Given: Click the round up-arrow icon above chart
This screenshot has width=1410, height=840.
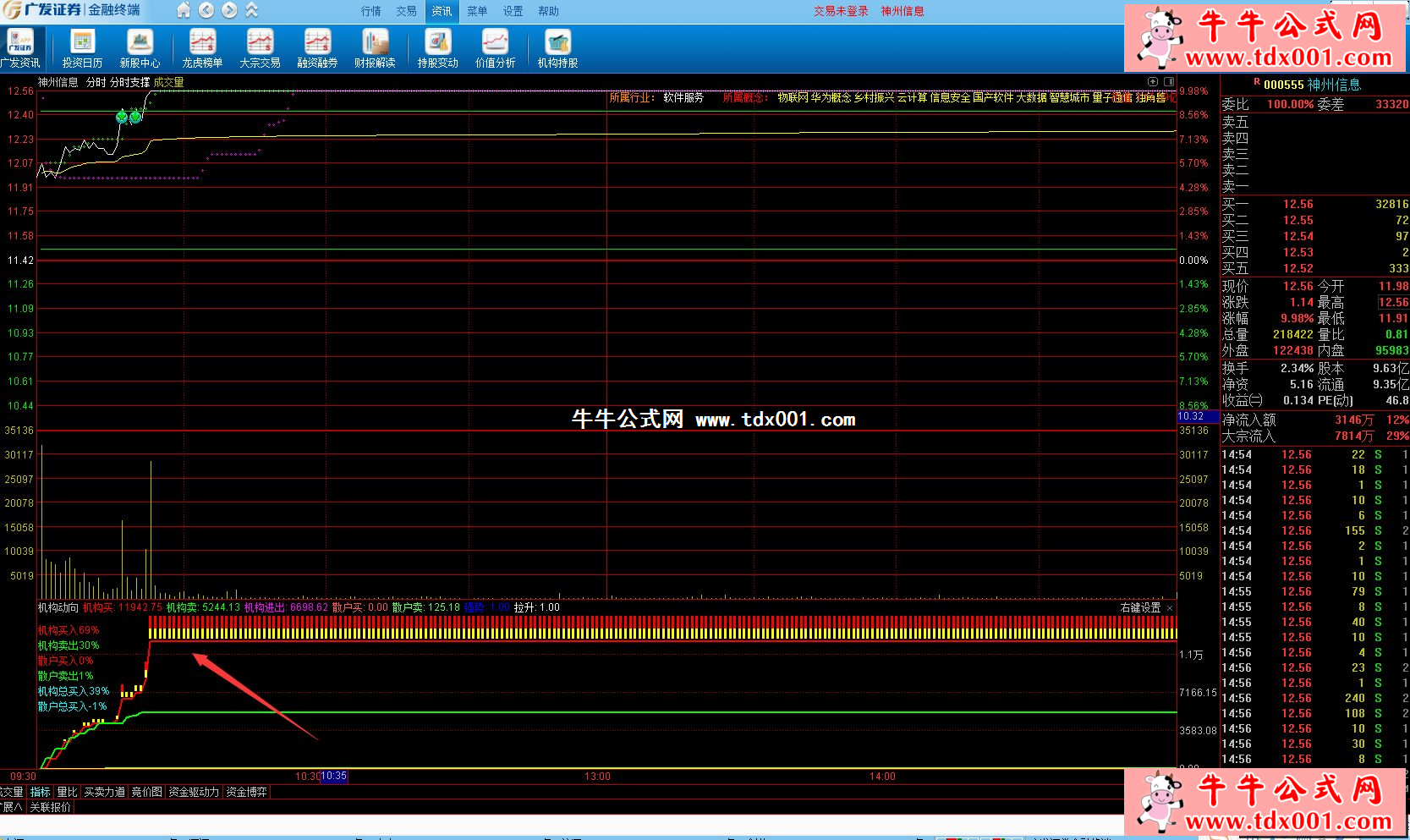Looking at the screenshot, I should (1152, 82).
